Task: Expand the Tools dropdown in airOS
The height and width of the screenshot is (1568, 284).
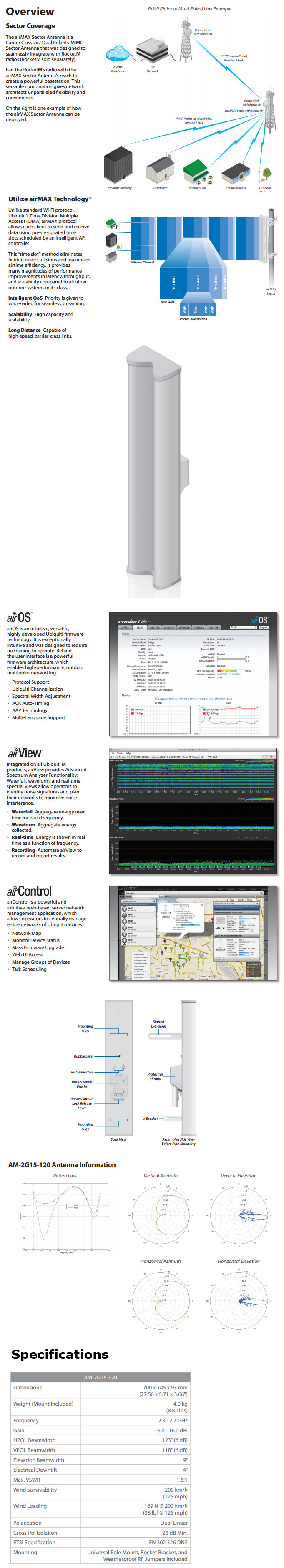Action: 244,628
